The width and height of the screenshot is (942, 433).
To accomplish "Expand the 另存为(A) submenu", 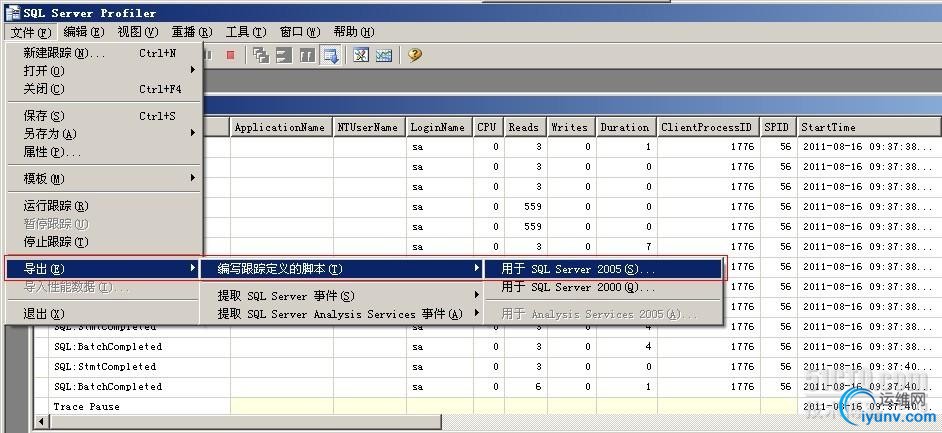I will pos(103,134).
